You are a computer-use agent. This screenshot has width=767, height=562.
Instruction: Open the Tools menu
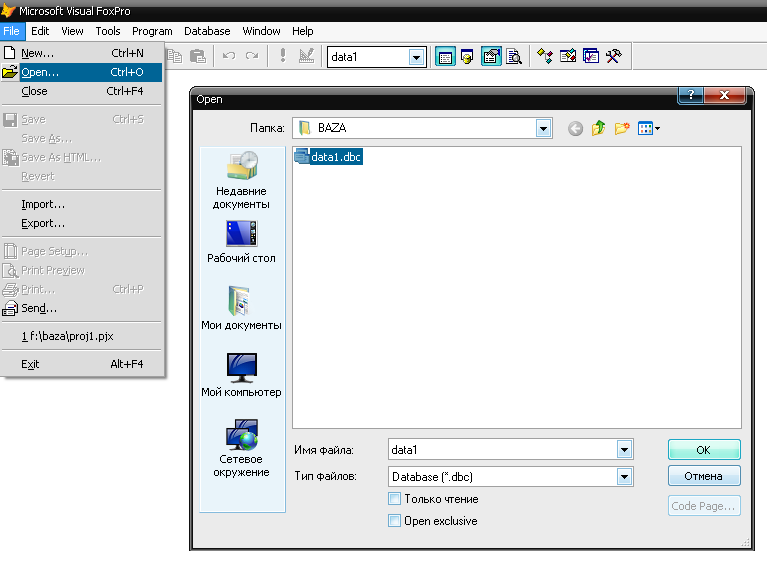pos(108,31)
